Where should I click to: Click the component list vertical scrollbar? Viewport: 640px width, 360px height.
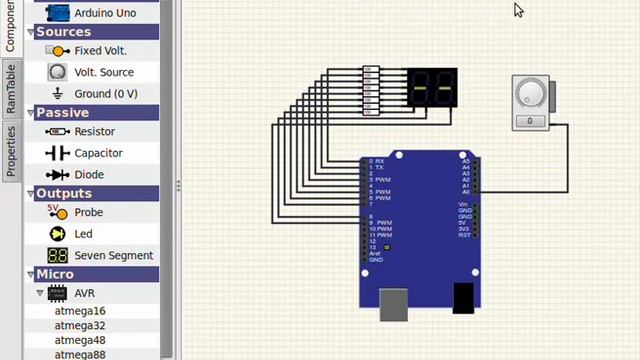point(166,180)
